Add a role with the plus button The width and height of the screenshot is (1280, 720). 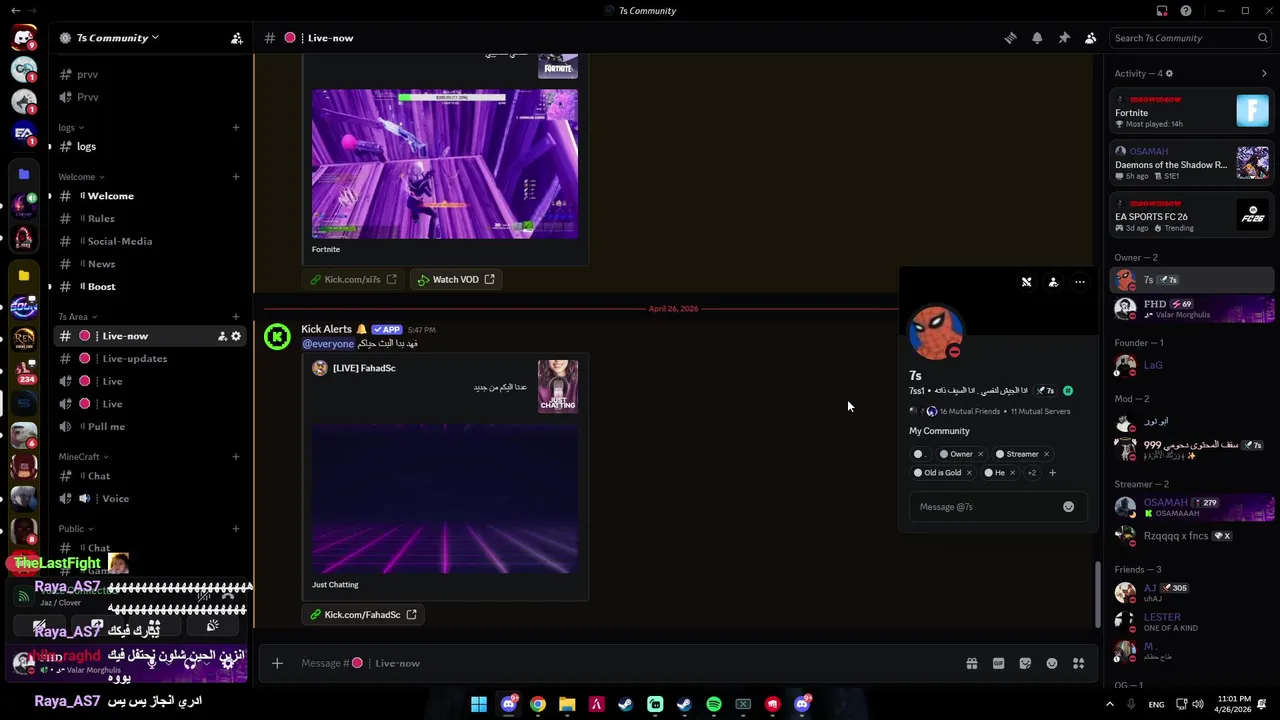pos(1052,473)
